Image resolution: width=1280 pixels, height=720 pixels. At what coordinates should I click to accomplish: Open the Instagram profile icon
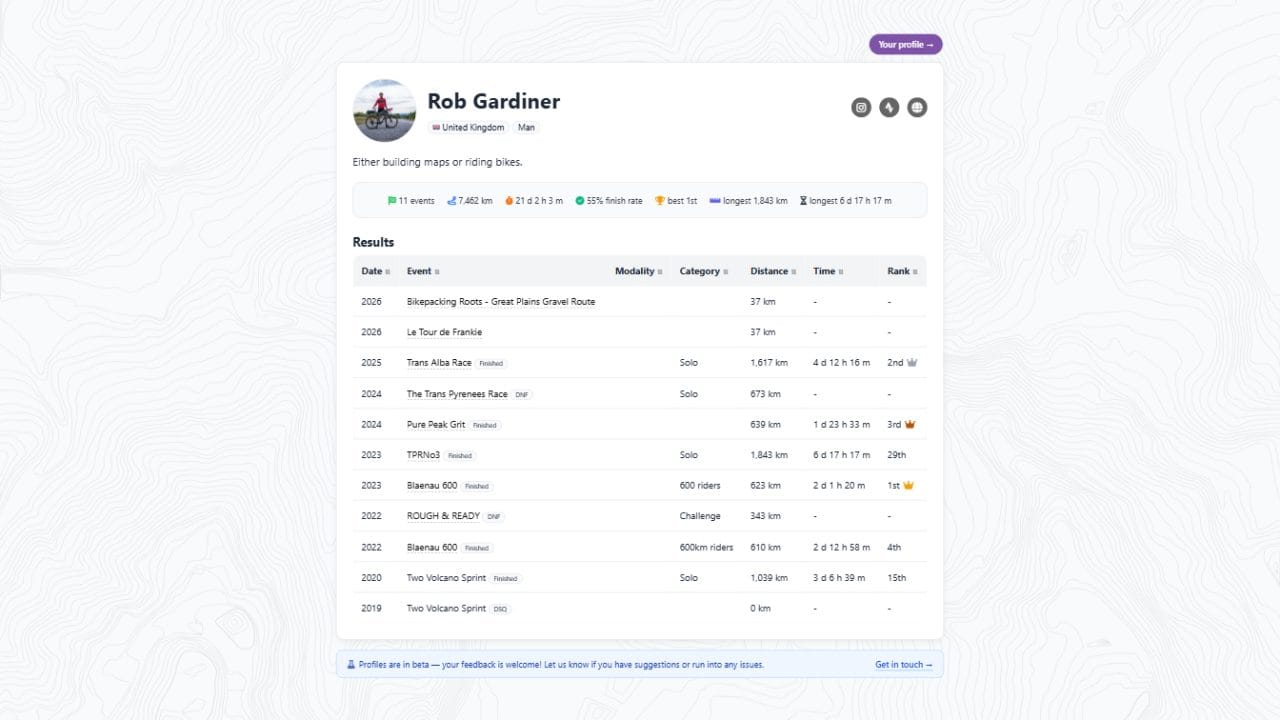pyautogui.click(x=861, y=107)
